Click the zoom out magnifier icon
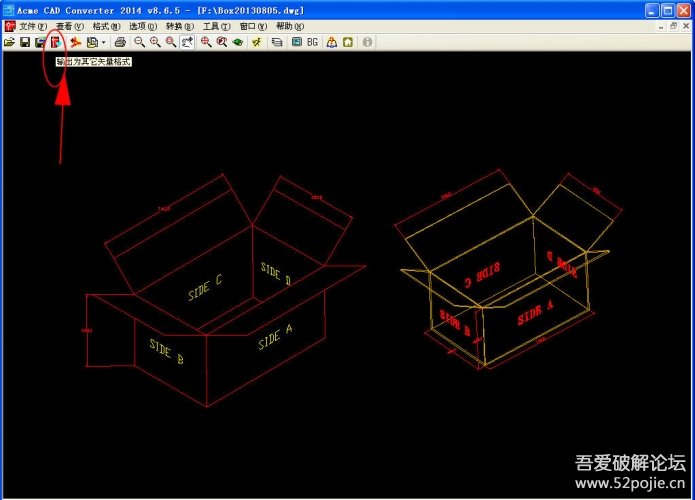695x500 pixels. [x=139, y=43]
